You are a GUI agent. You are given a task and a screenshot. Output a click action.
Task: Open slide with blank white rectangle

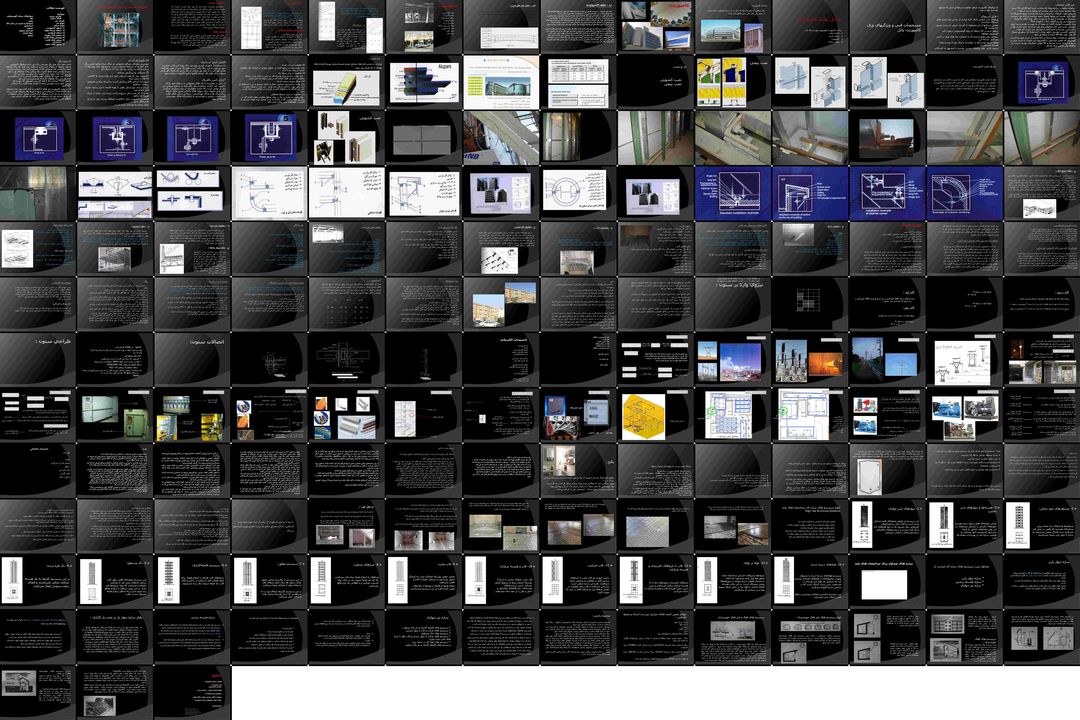(886, 582)
